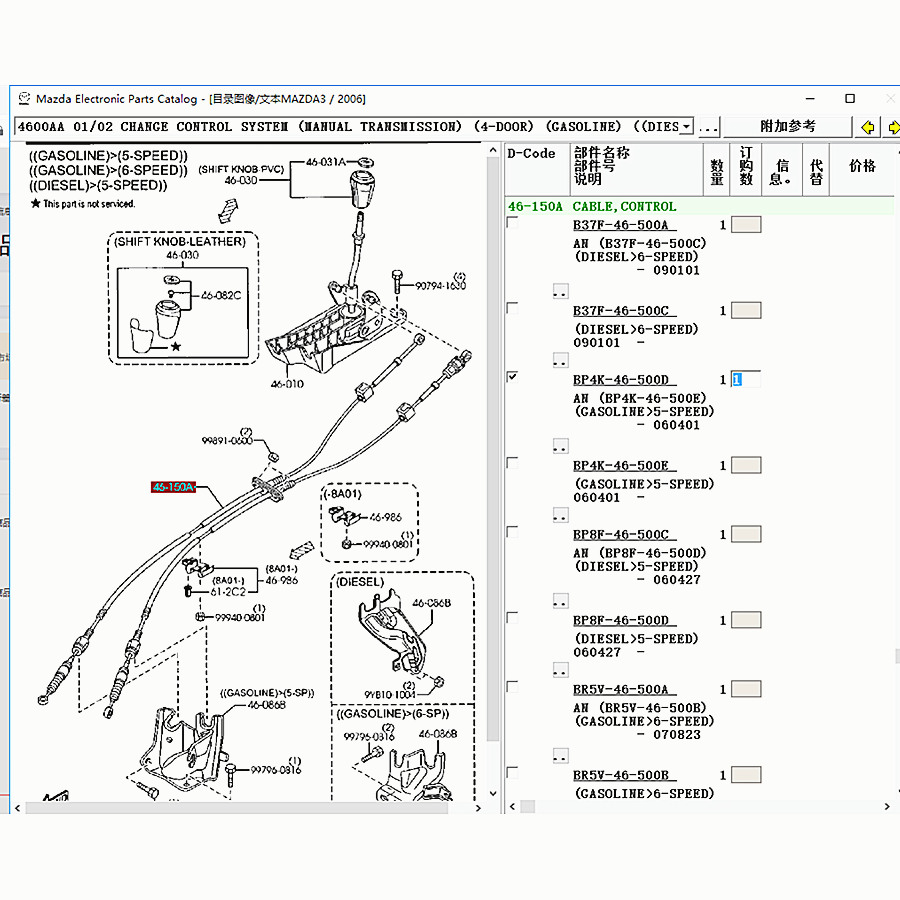
Task: Click the 部件名称 部件号 说明 column header
Action: (637, 169)
